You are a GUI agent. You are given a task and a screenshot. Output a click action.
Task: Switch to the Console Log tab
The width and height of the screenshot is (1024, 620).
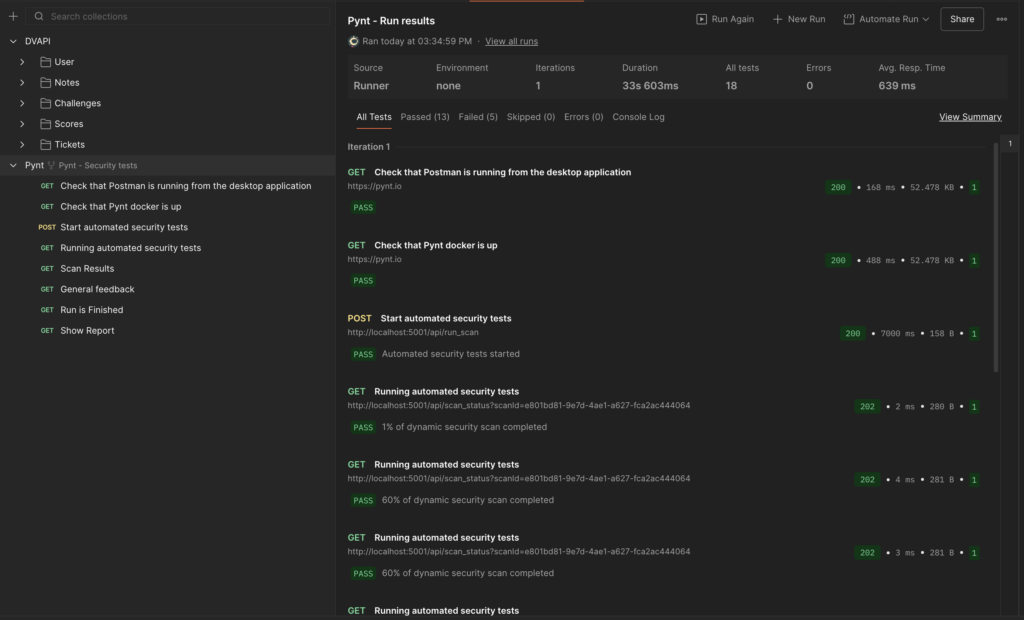pos(638,117)
